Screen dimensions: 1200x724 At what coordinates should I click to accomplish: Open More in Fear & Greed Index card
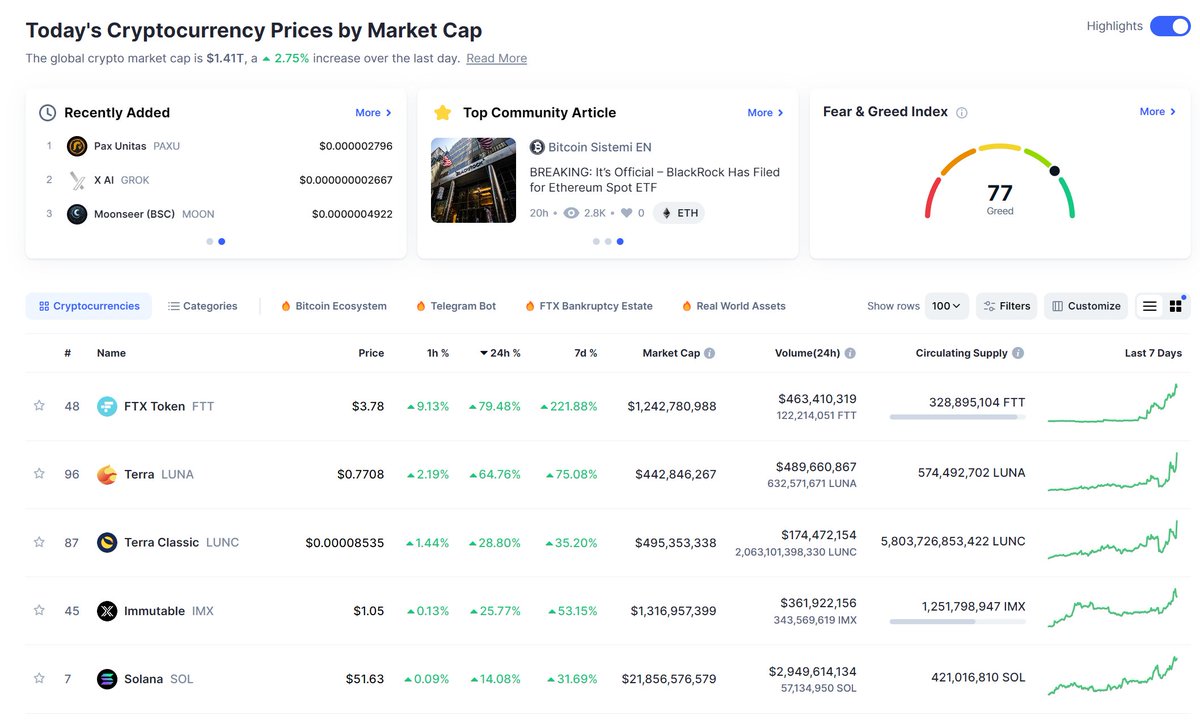pyautogui.click(x=1157, y=112)
